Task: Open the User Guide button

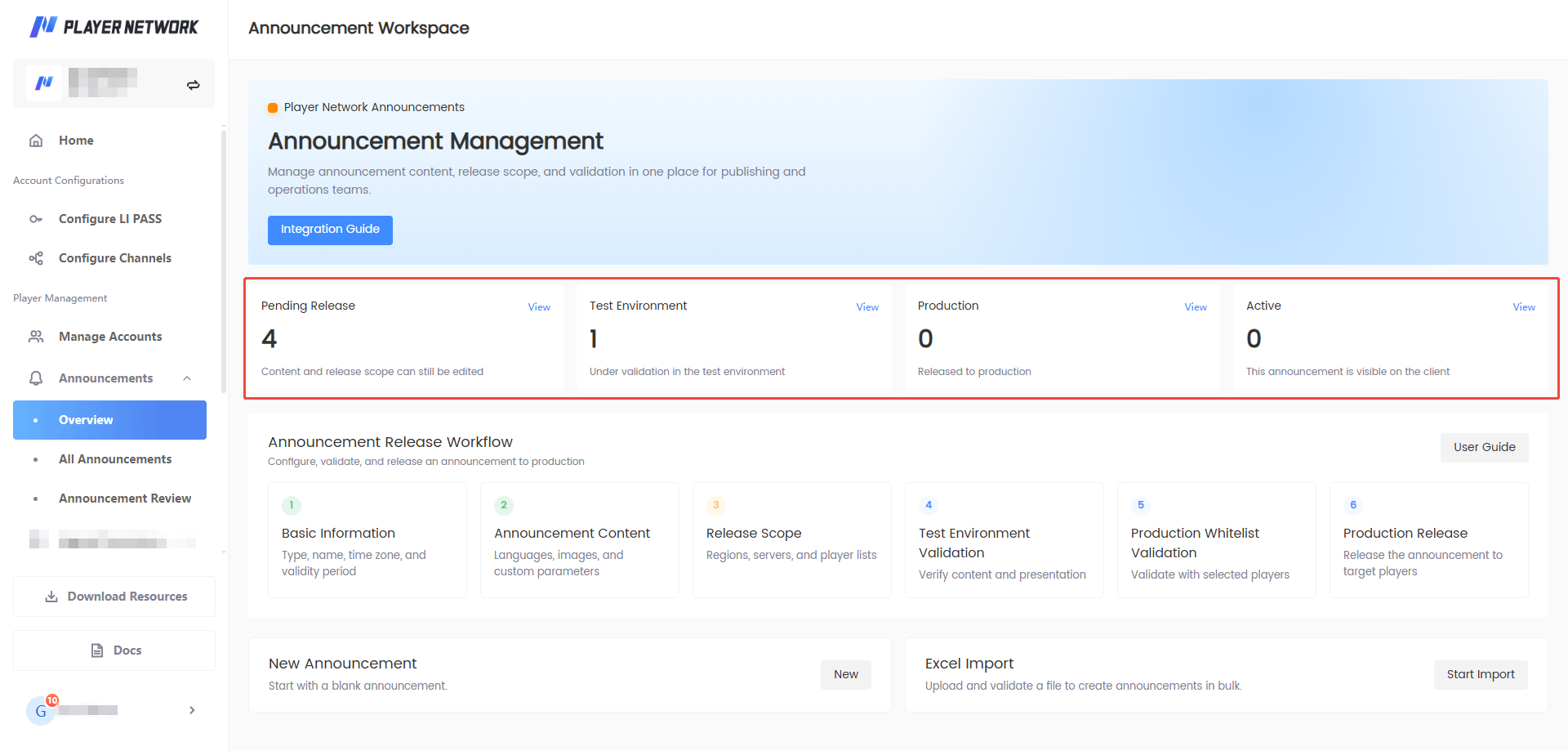Action: point(1484,447)
